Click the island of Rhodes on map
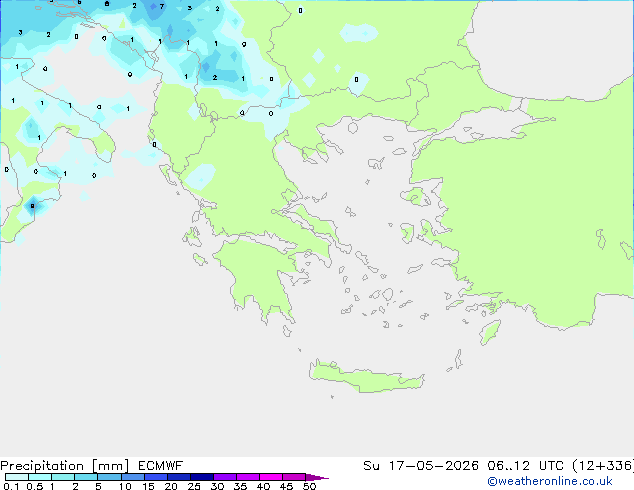This screenshot has width=634, height=490. 490,332
